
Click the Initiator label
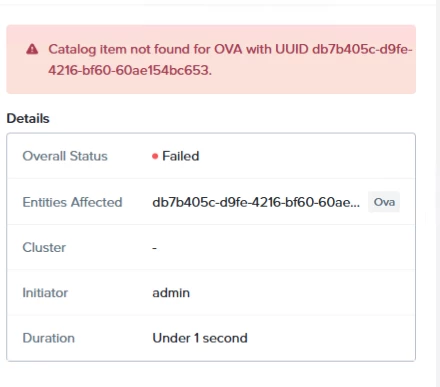[x=45, y=293]
